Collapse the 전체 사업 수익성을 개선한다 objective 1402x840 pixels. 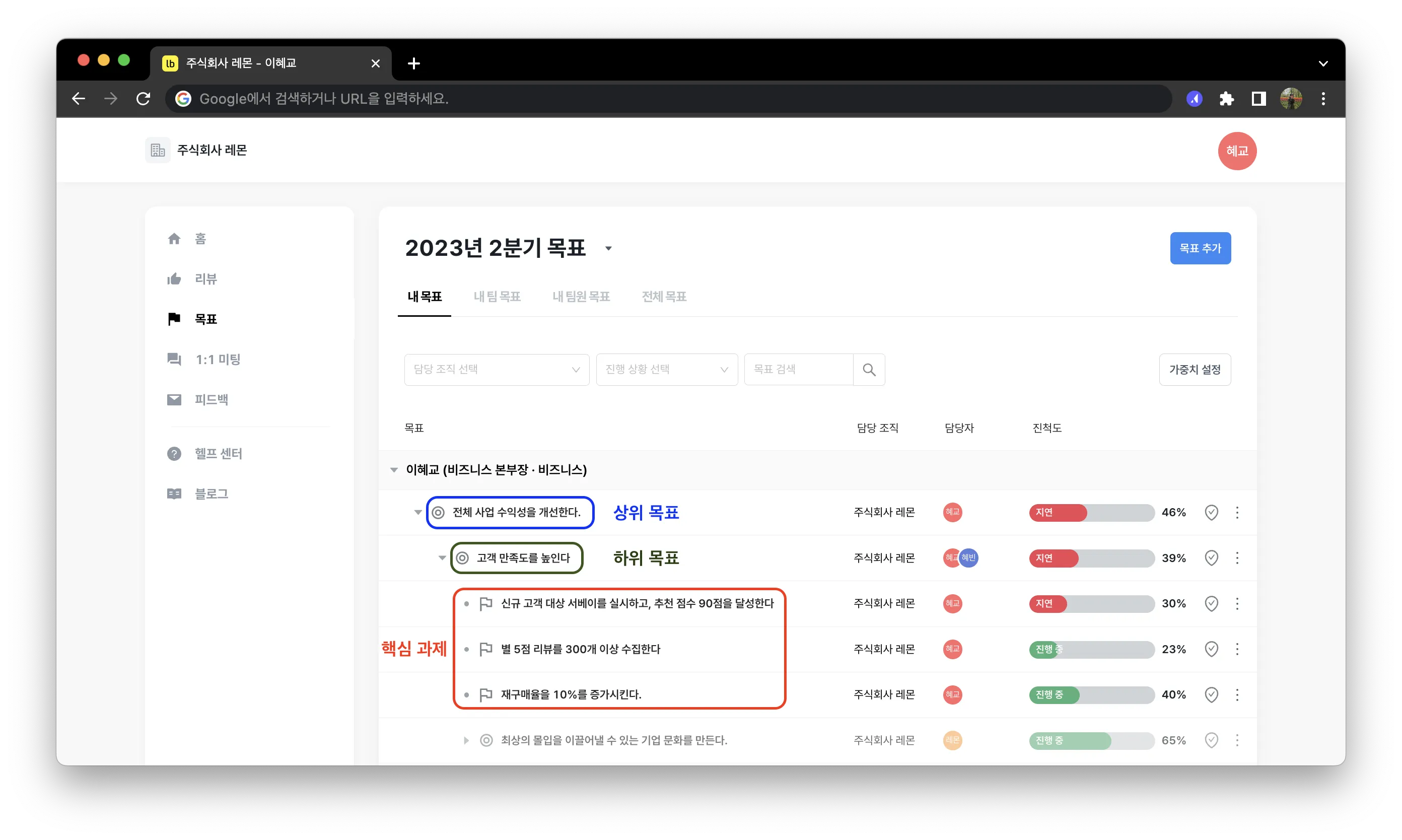click(417, 512)
